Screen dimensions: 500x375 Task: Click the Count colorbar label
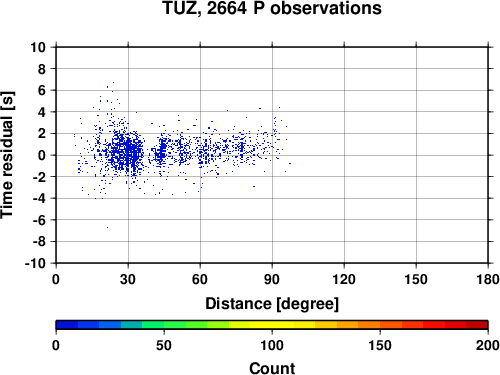coord(272,368)
